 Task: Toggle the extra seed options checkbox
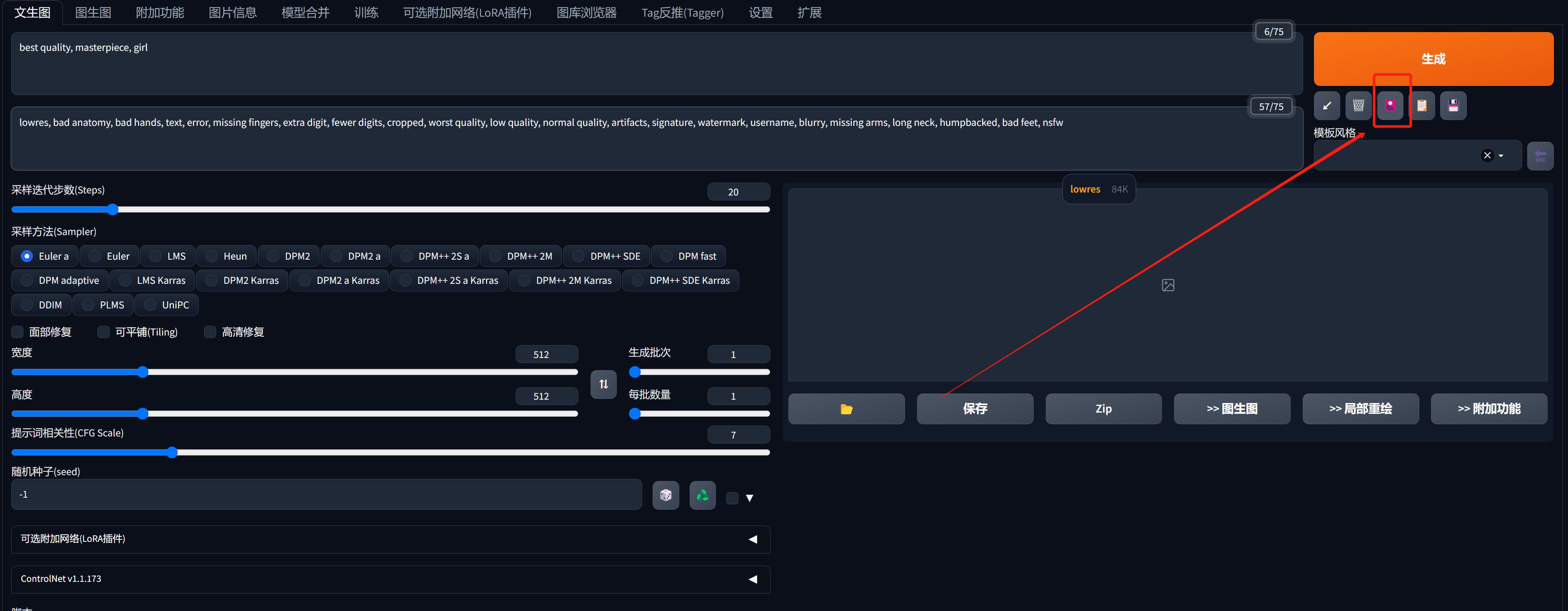click(x=732, y=498)
